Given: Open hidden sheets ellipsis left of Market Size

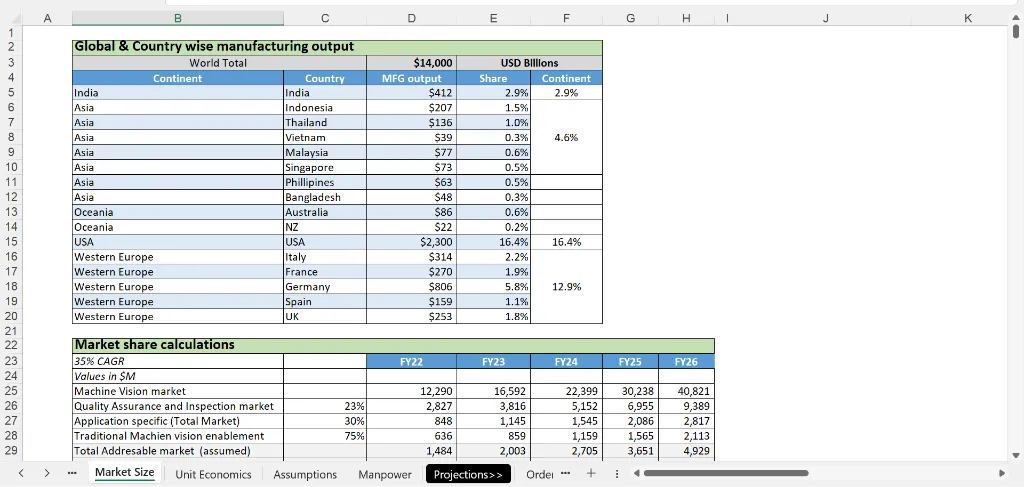Looking at the screenshot, I should point(72,473).
